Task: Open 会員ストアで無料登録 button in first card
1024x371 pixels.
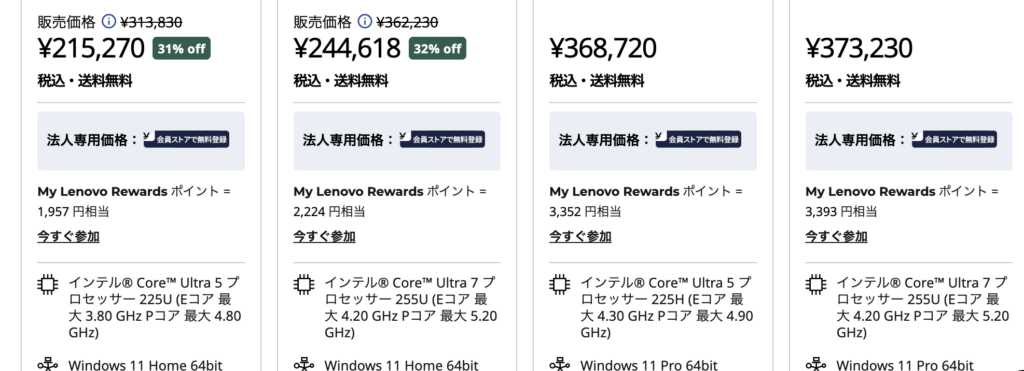Action: point(186,139)
